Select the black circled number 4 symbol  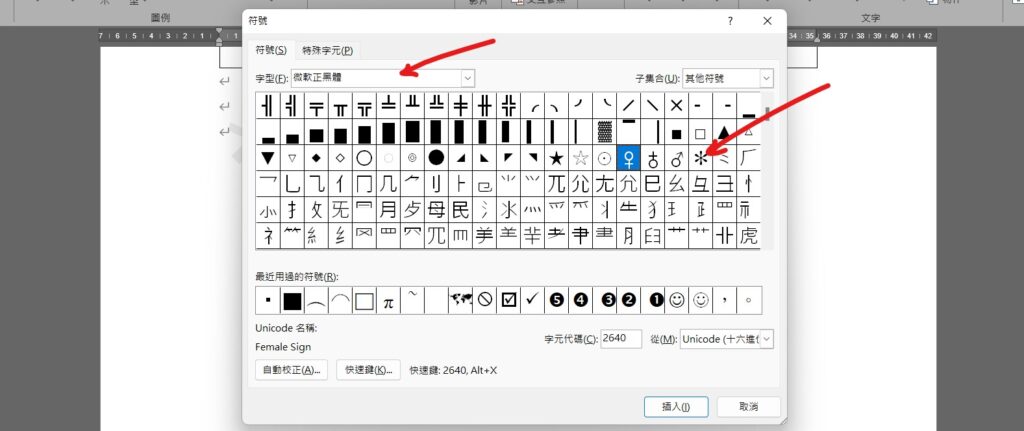coord(581,300)
